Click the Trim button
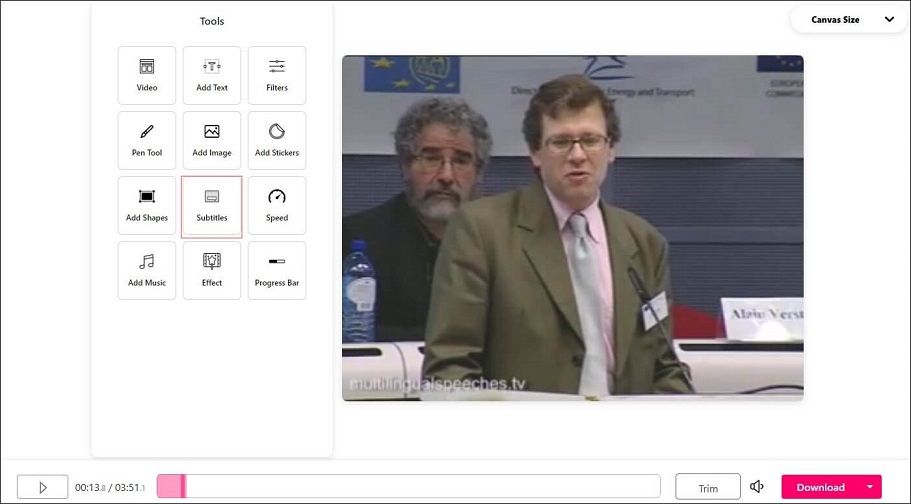This screenshot has width=911, height=504. tap(708, 487)
